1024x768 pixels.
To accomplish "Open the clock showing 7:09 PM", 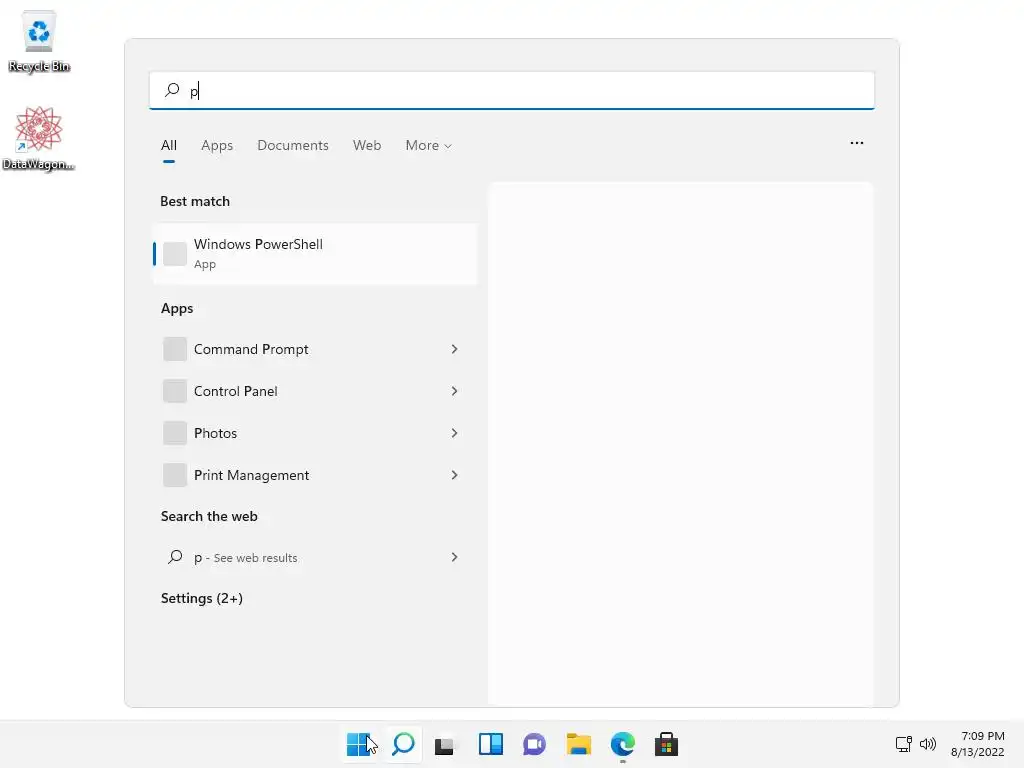I will pos(983,736).
